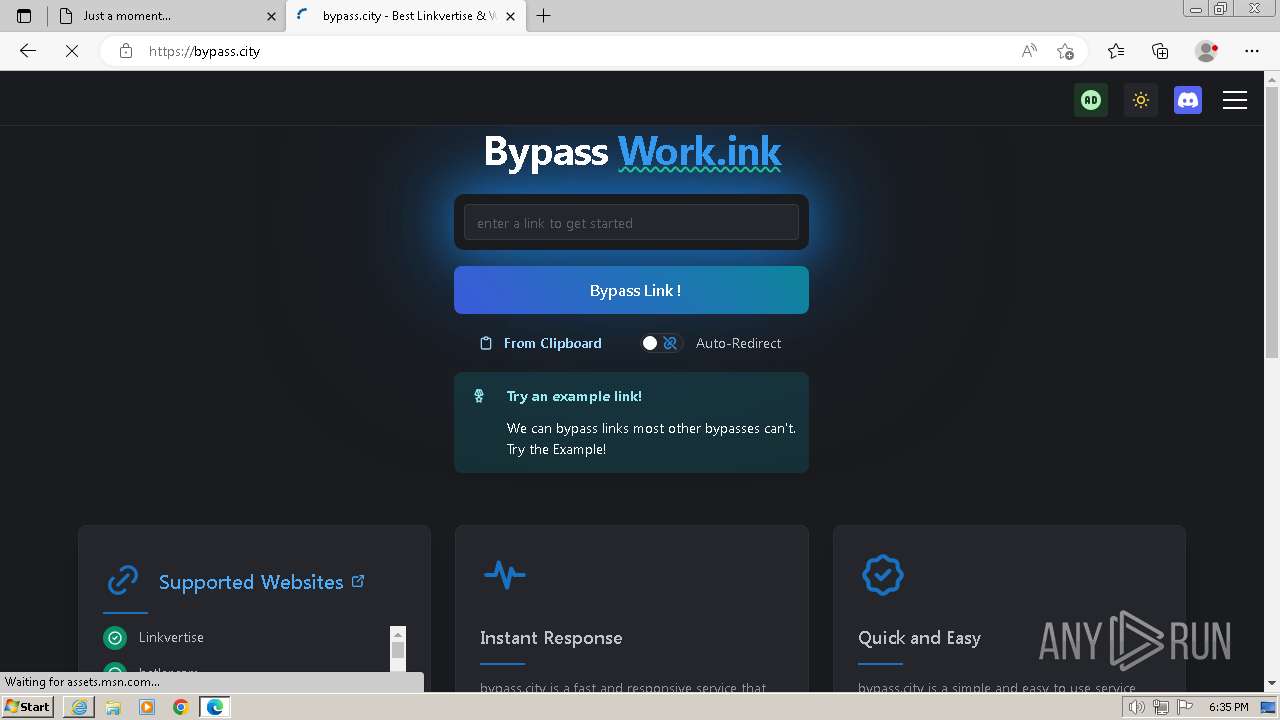
Task: Click the system clock showing 6:35 PM
Action: [x=1229, y=707]
